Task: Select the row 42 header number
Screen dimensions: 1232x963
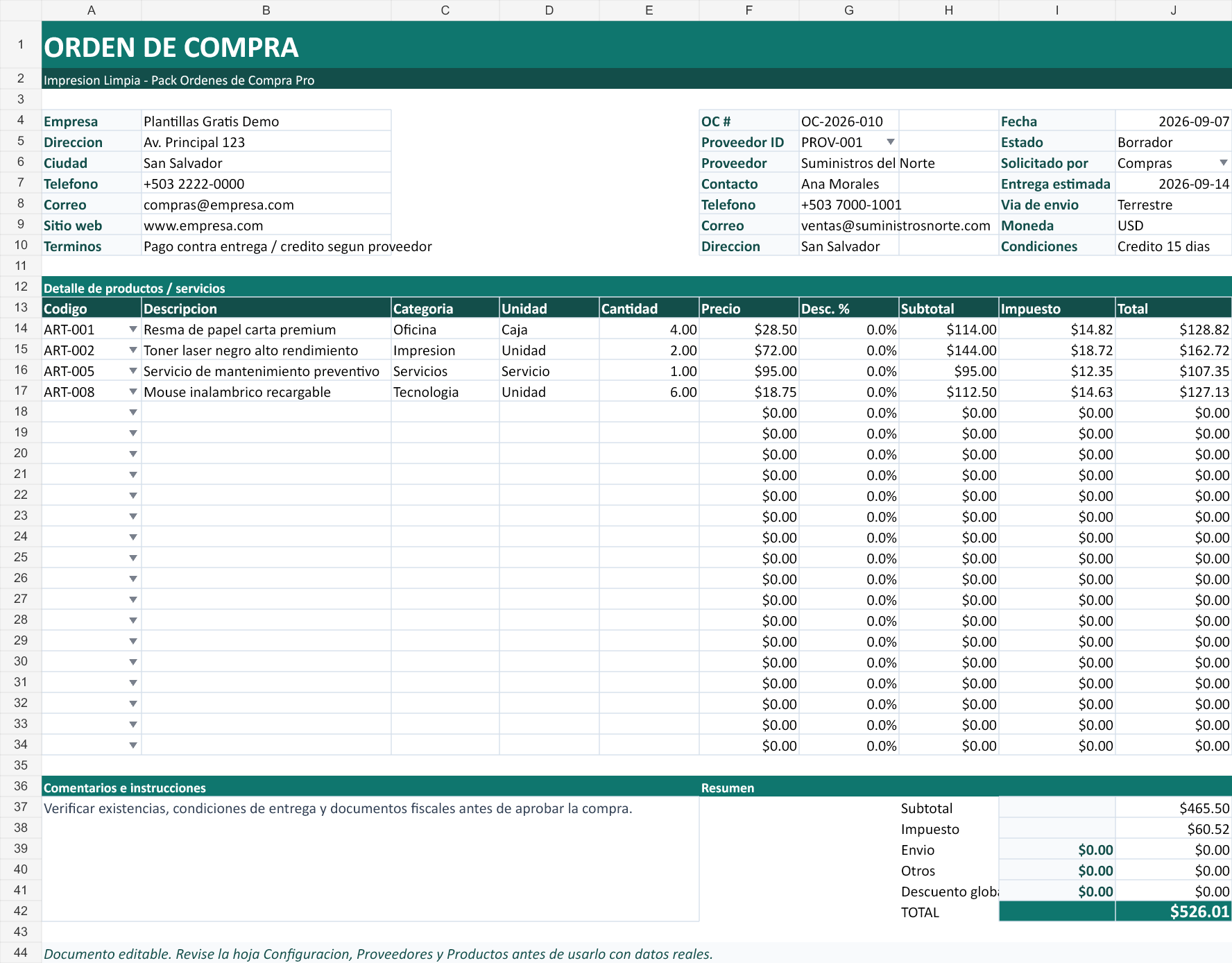Action: click(x=21, y=911)
